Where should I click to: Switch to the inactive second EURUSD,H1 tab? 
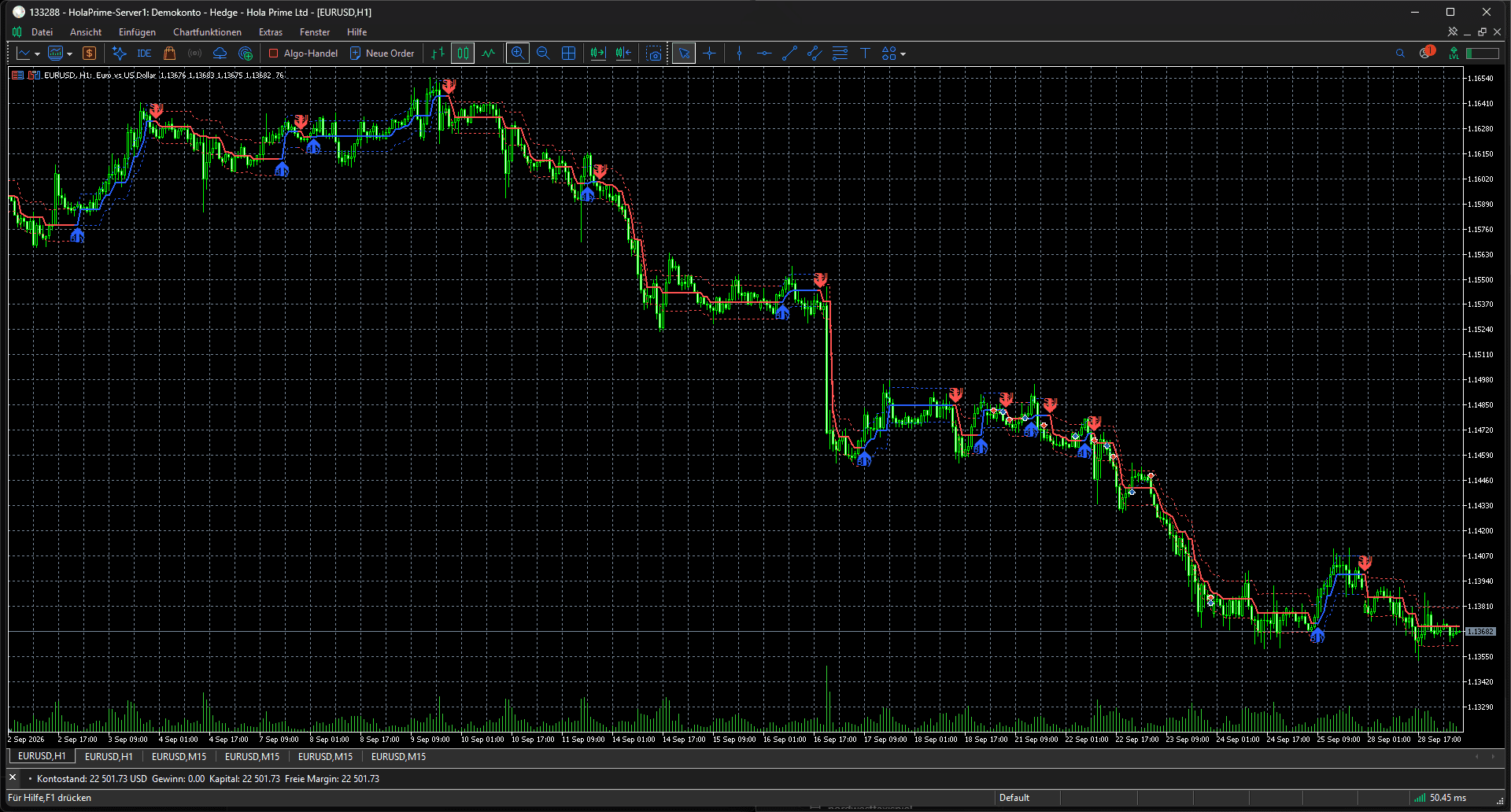(109, 756)
